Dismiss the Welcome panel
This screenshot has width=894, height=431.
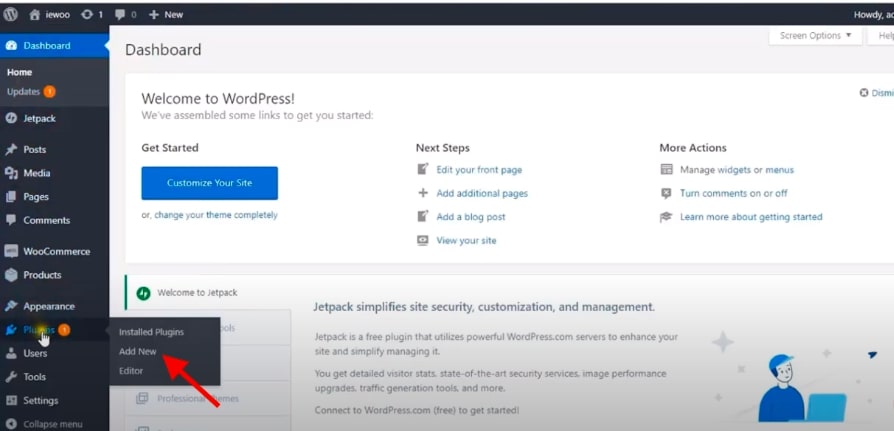876,93
